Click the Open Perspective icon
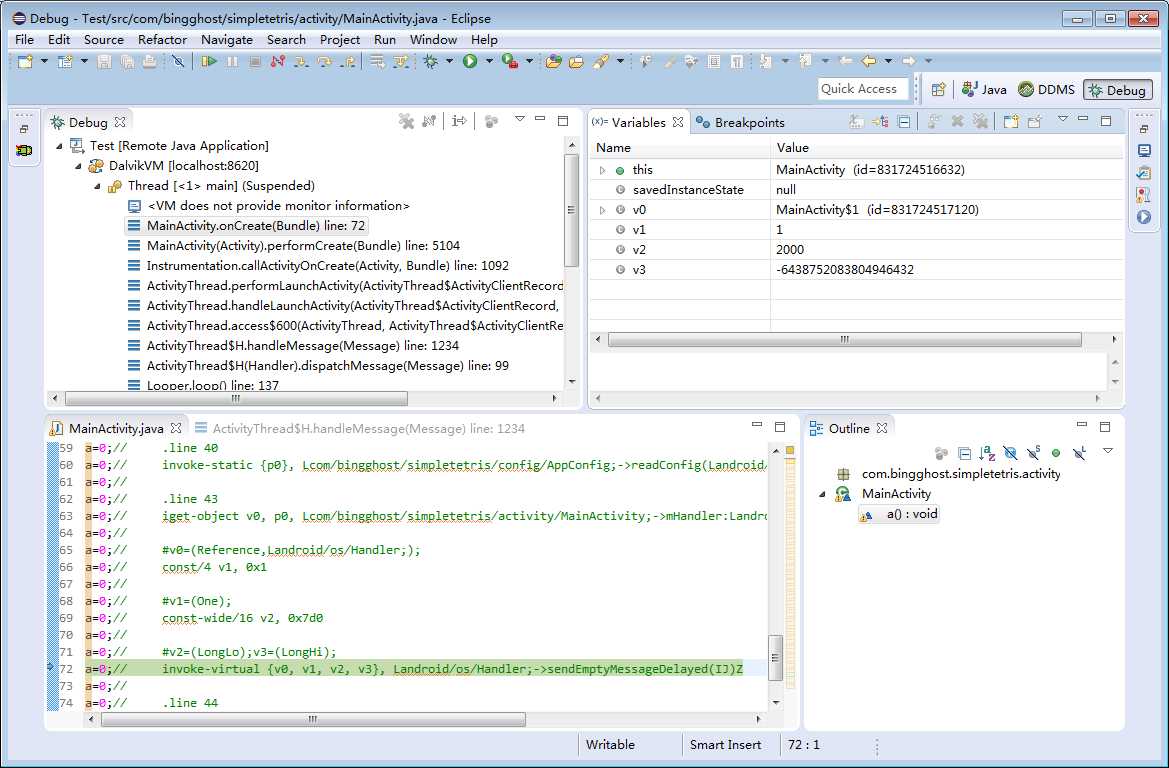The width and height of the screenshot is (1169, 768). pyautogui.click(x=938, y=89)
